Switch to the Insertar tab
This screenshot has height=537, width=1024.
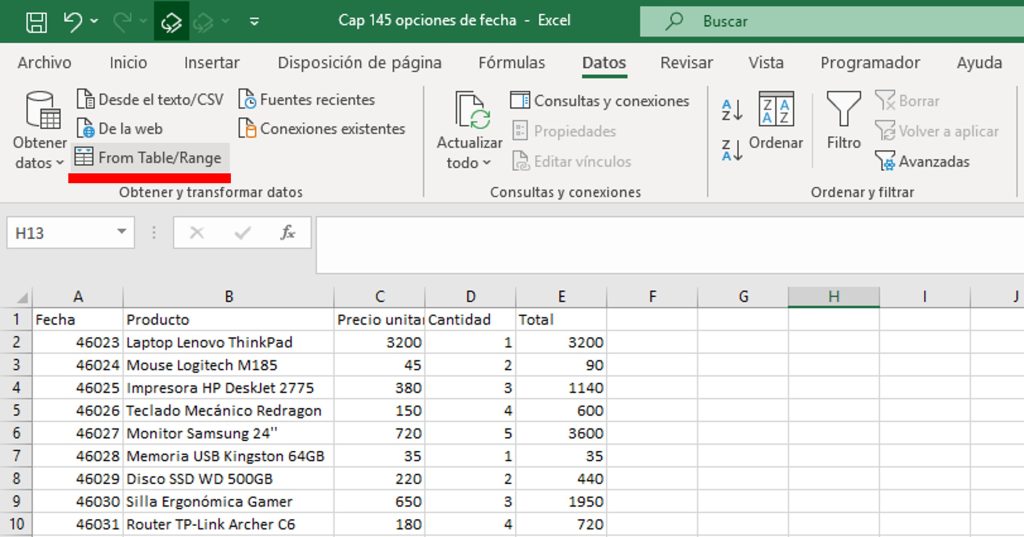point(212,63)
